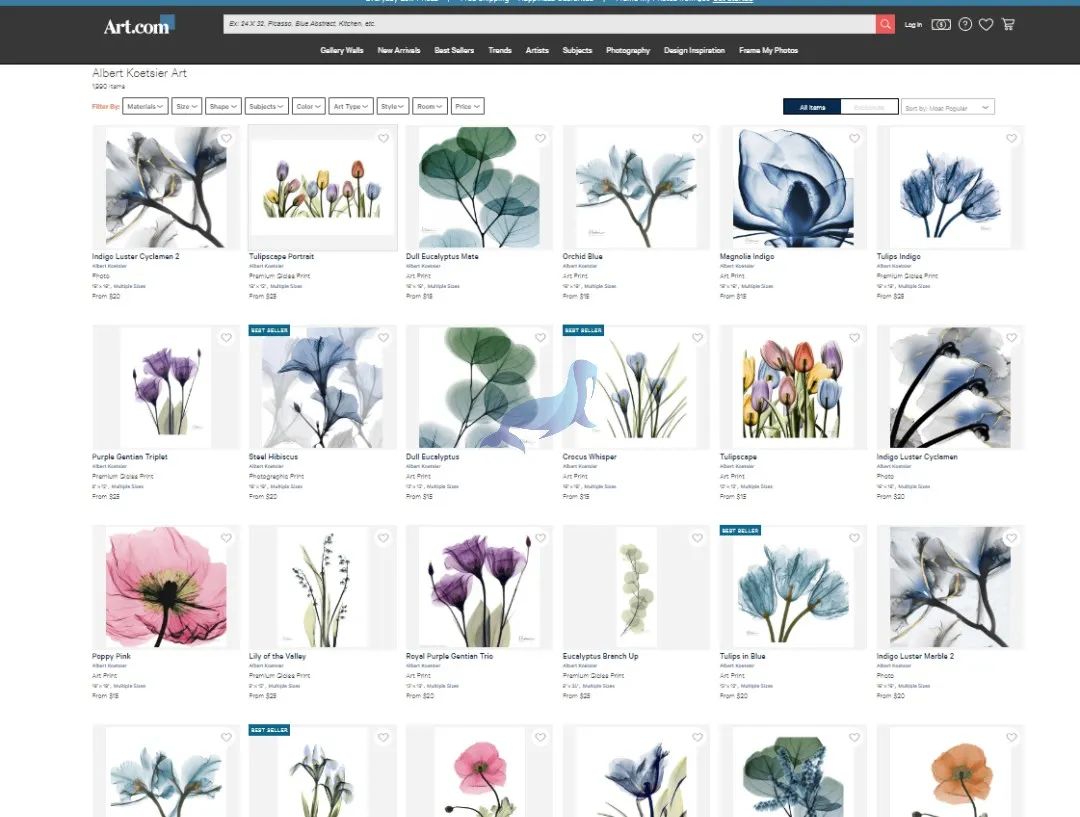The height and width of the screenshot is (817, 1080).
Task: Open the Royal Purple Gentian Trio thumbnail
Action: [479, 587]
